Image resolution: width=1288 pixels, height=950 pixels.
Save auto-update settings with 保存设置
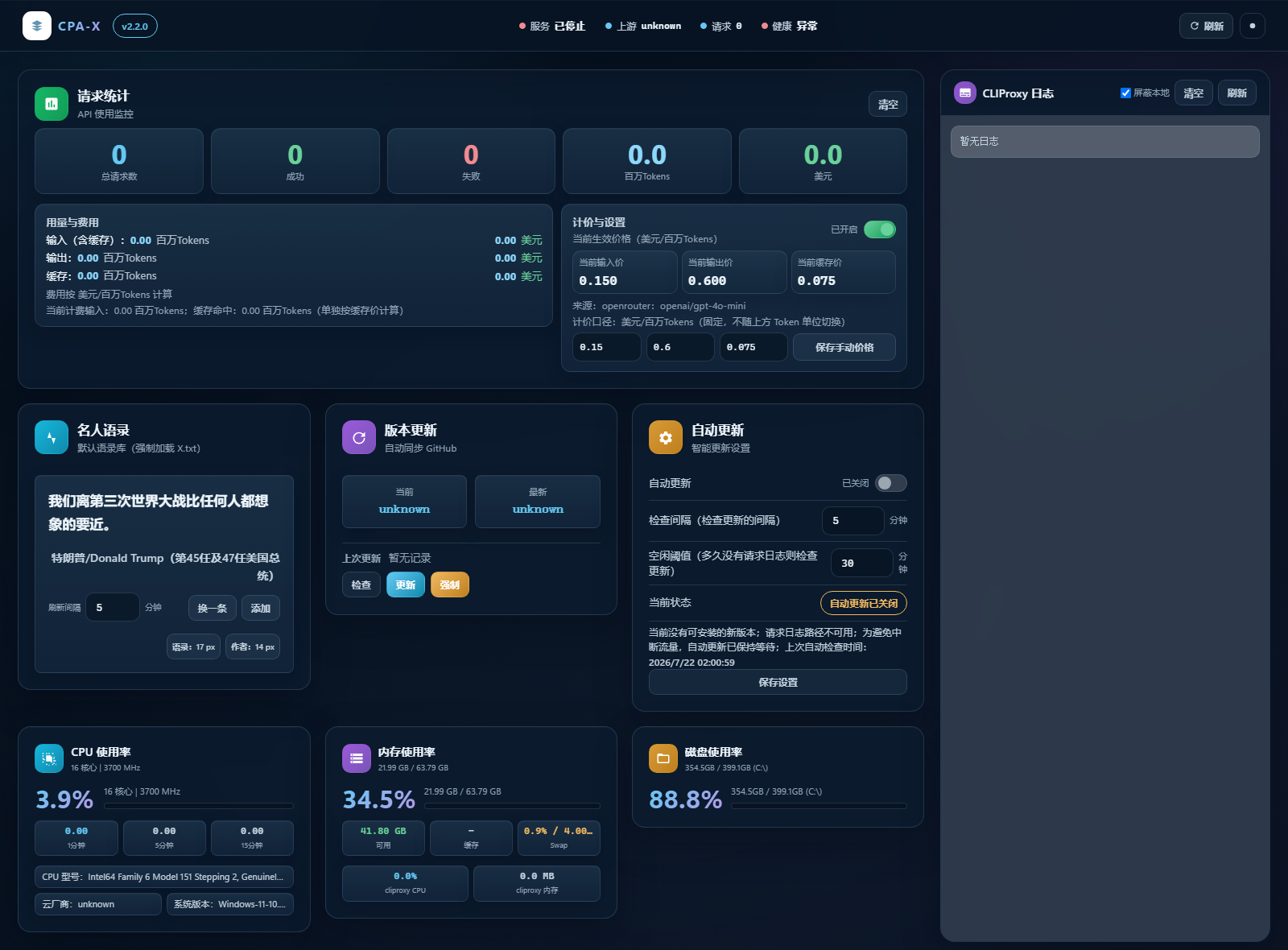778,682
